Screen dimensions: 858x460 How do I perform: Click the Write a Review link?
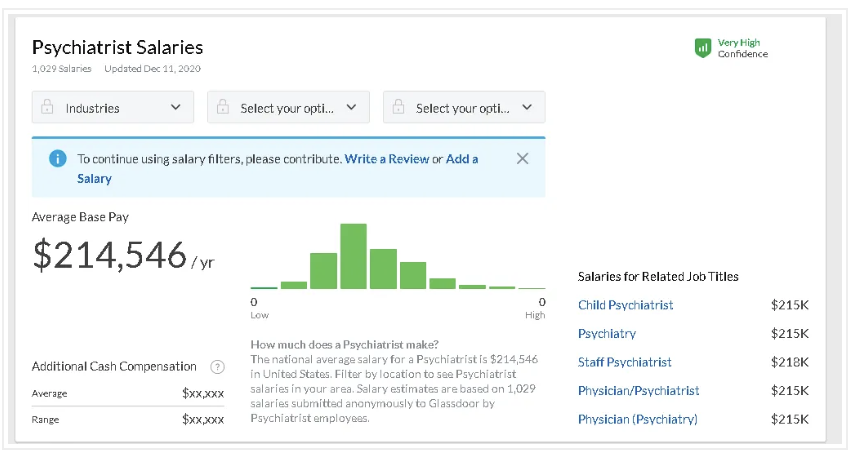pos(387,159)
